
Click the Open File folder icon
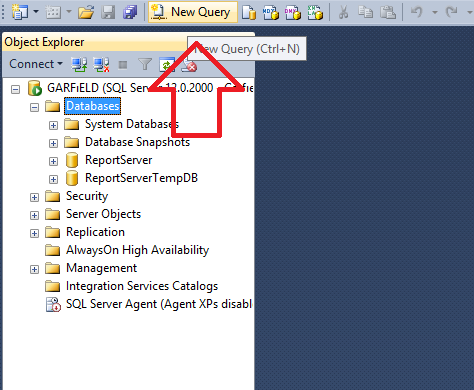click(x=86, y=12)
